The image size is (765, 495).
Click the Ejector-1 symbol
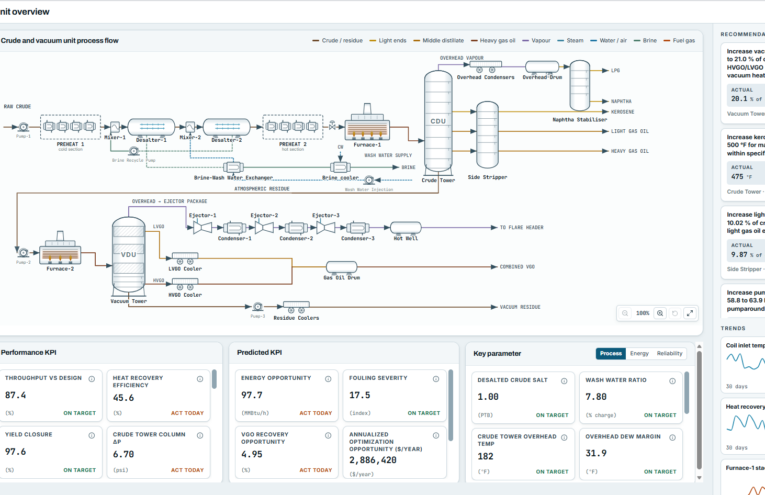click(x=202, y=227)
